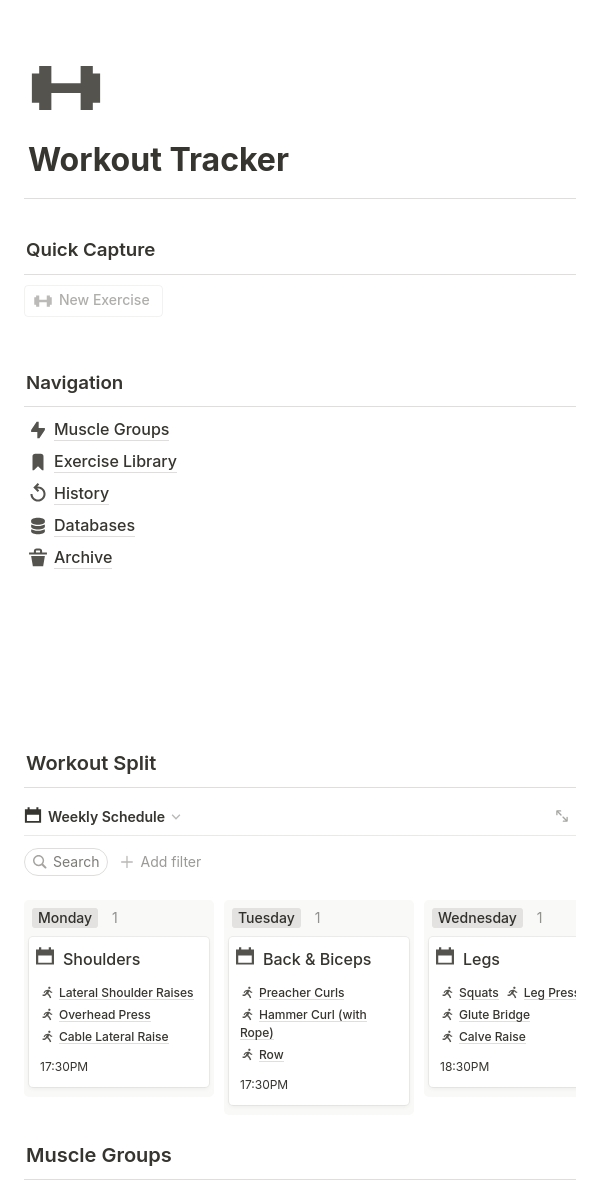Open the Exercise Library link

coord(115,462)
